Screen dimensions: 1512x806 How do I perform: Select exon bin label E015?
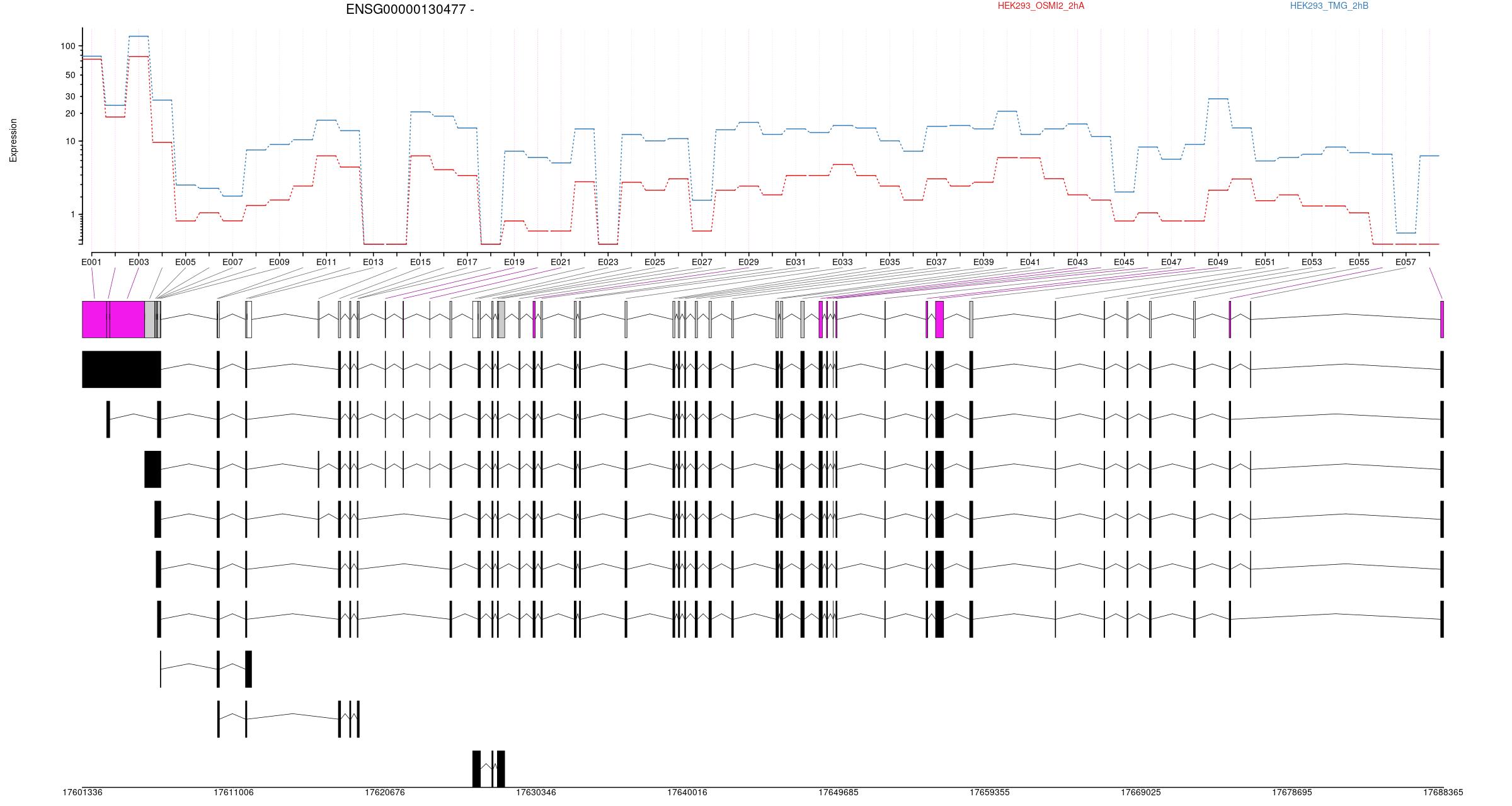pyautogui.click(x=420, y=262)
